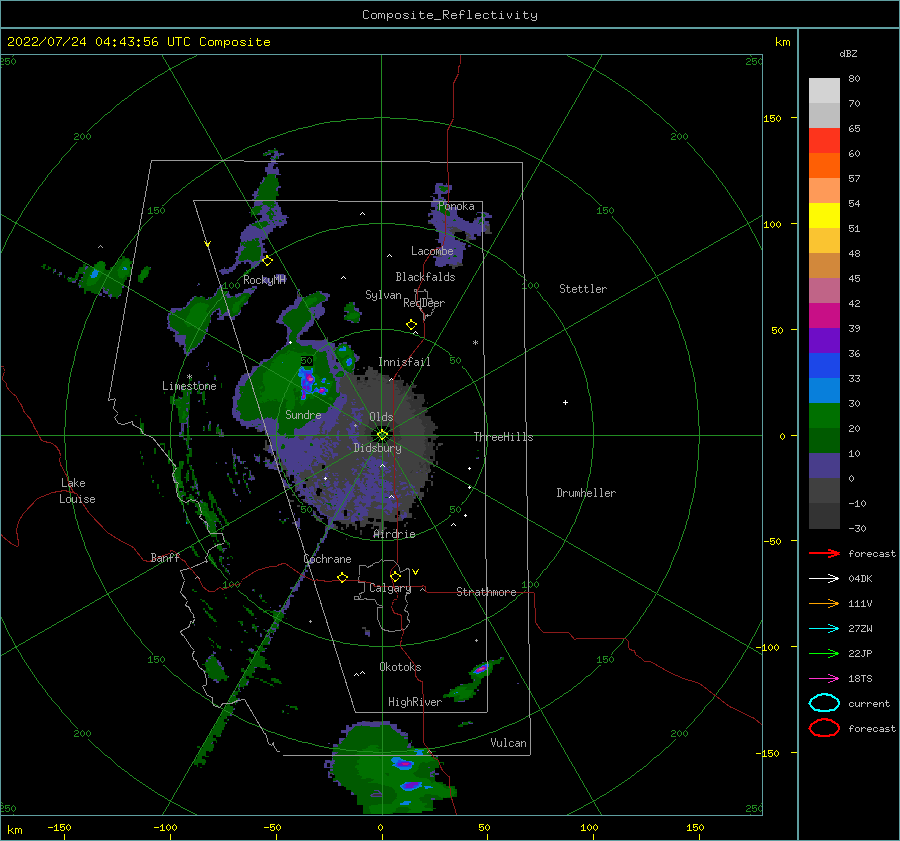The image size is (900, 841).
Task: Click the Calgary label
Action: pyautogui.click(x=390, y=588)
